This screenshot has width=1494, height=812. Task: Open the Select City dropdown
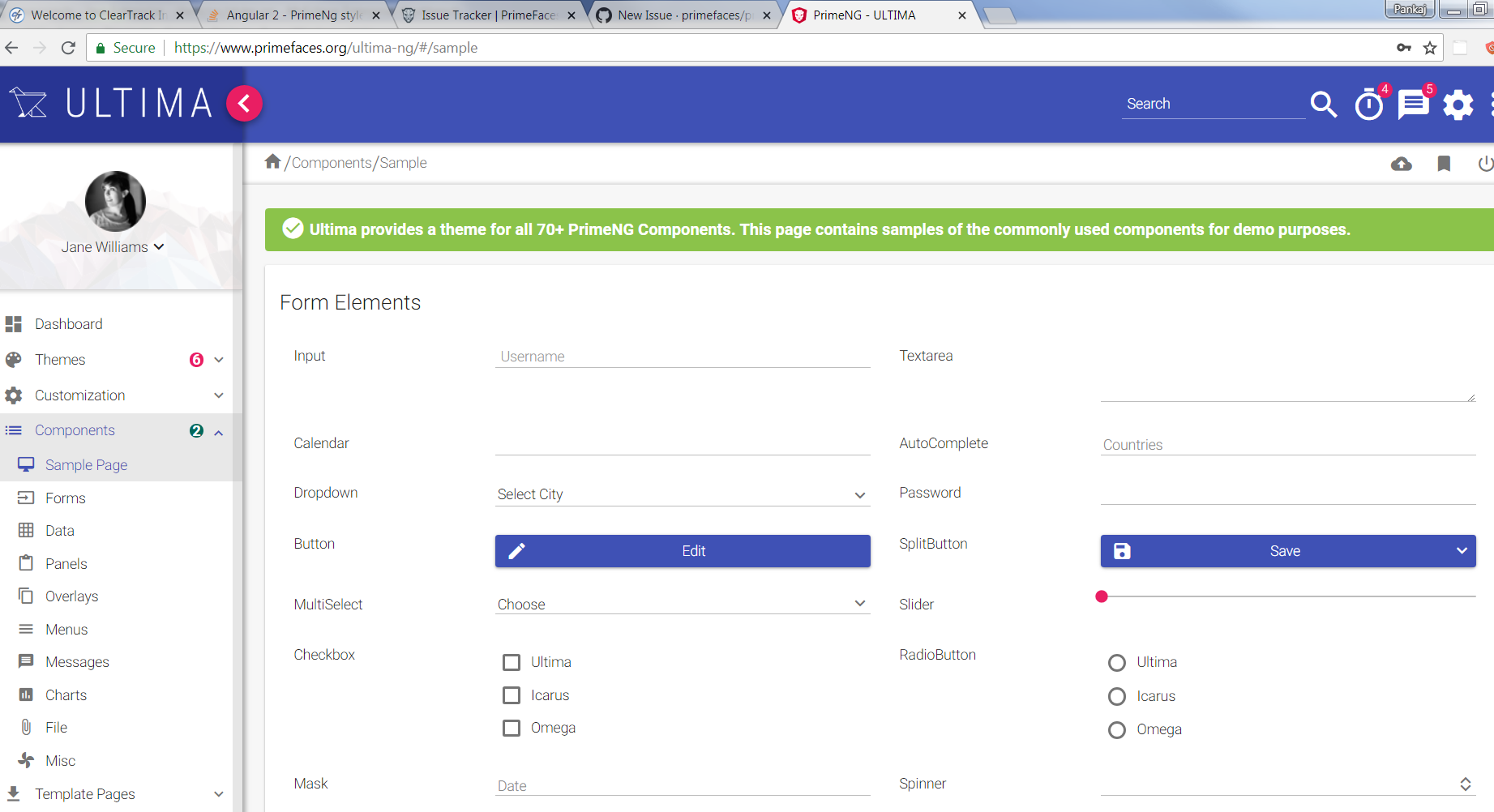tap(682, 494)
